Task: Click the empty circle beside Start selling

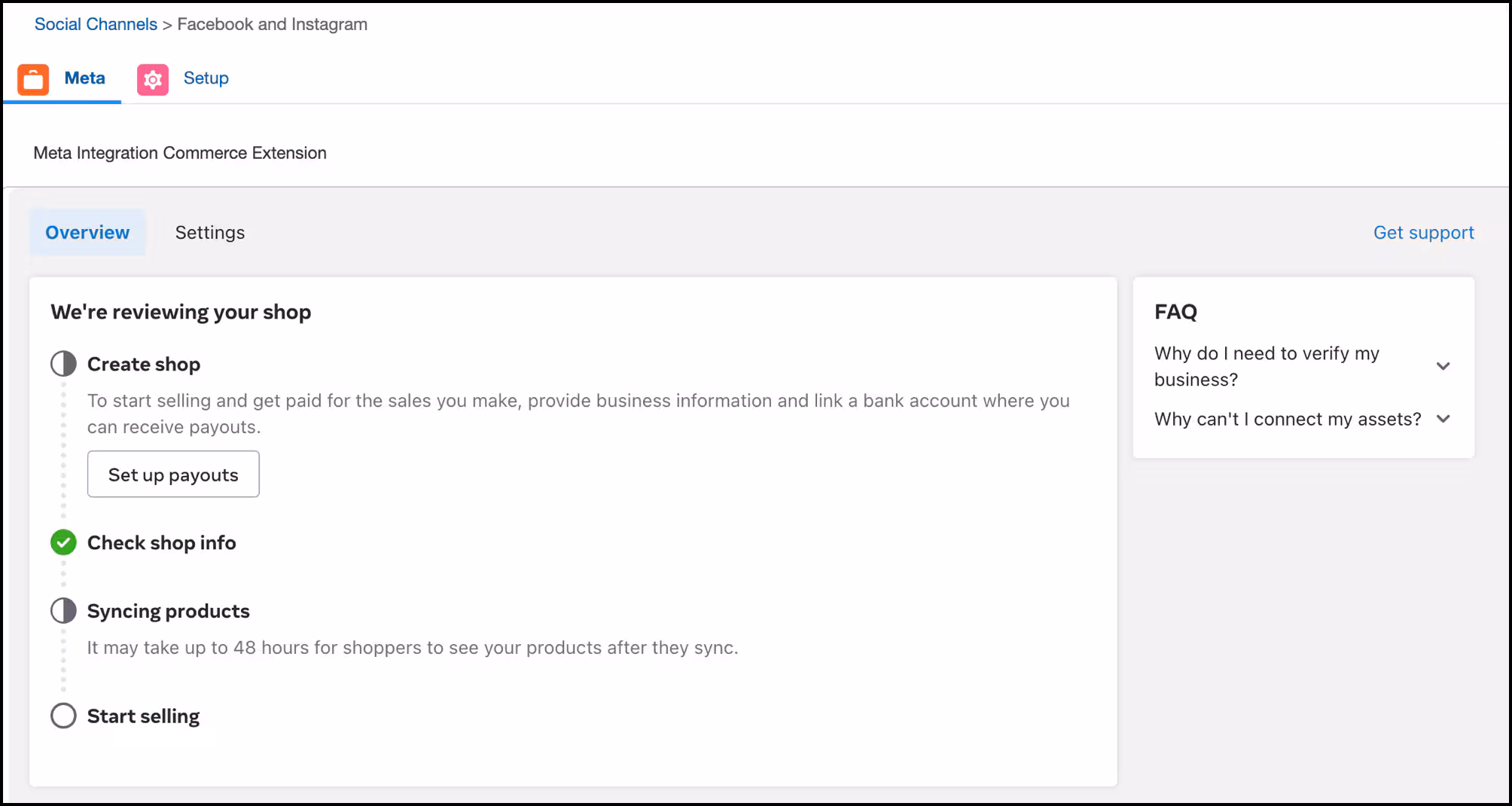Action: click(63, 716)
